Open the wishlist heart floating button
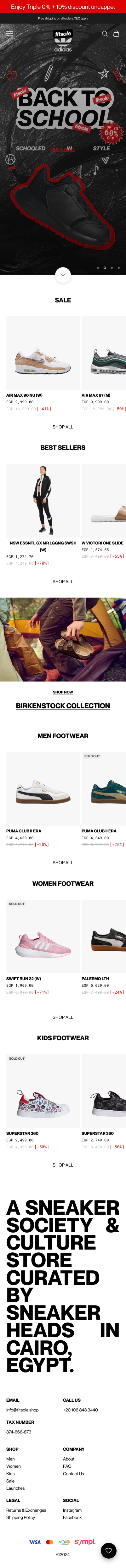Viewport: 126px width, 1568px height. [108, 1550]
